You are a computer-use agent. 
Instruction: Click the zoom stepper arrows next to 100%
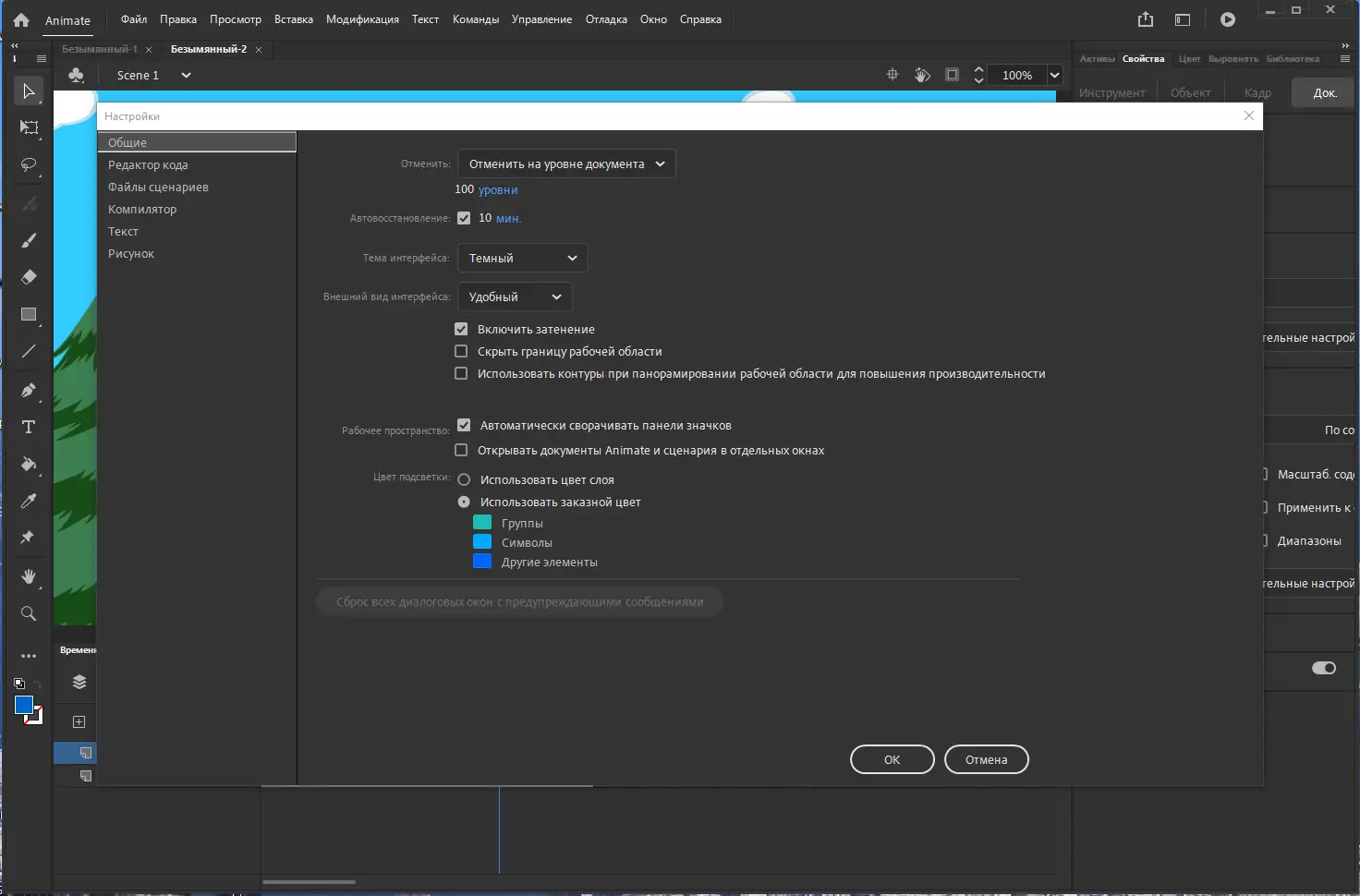(x=979, y=75)
